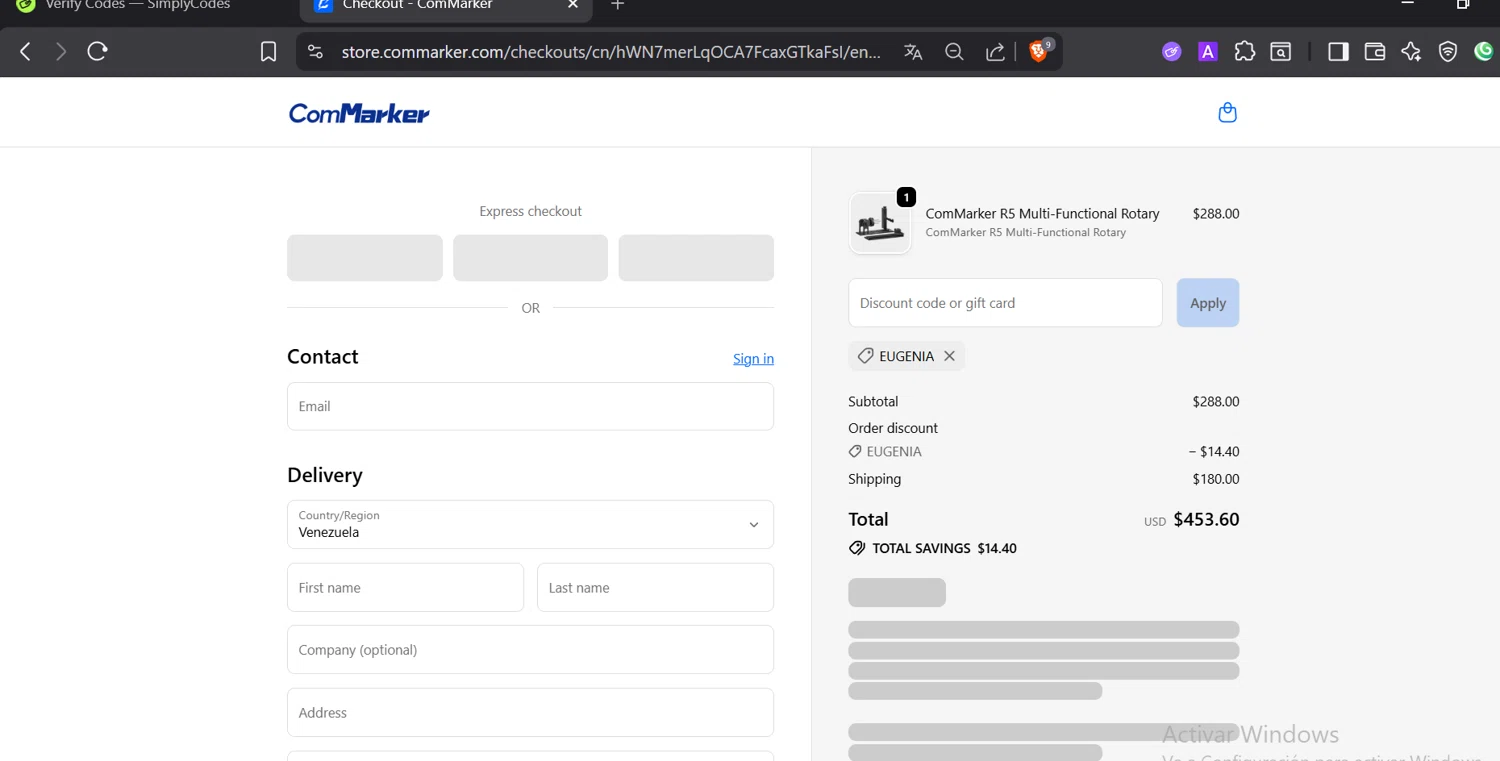The width and height of the screenshot is (1500, 761).
Task: Click the TOTAL SAVINGS $14.40 text
Action: (x=944, y=548)
